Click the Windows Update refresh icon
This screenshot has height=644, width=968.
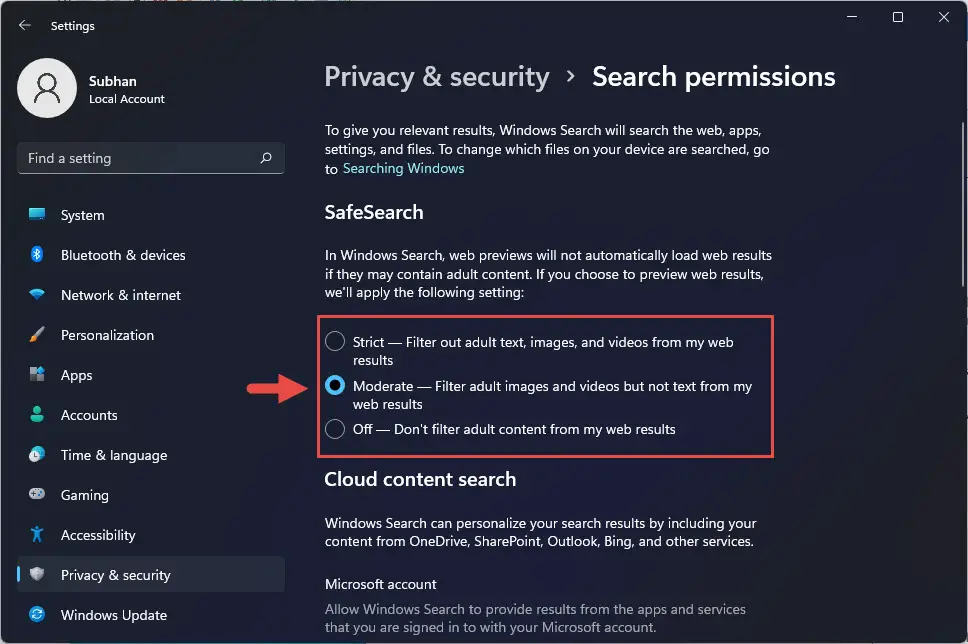37,614
